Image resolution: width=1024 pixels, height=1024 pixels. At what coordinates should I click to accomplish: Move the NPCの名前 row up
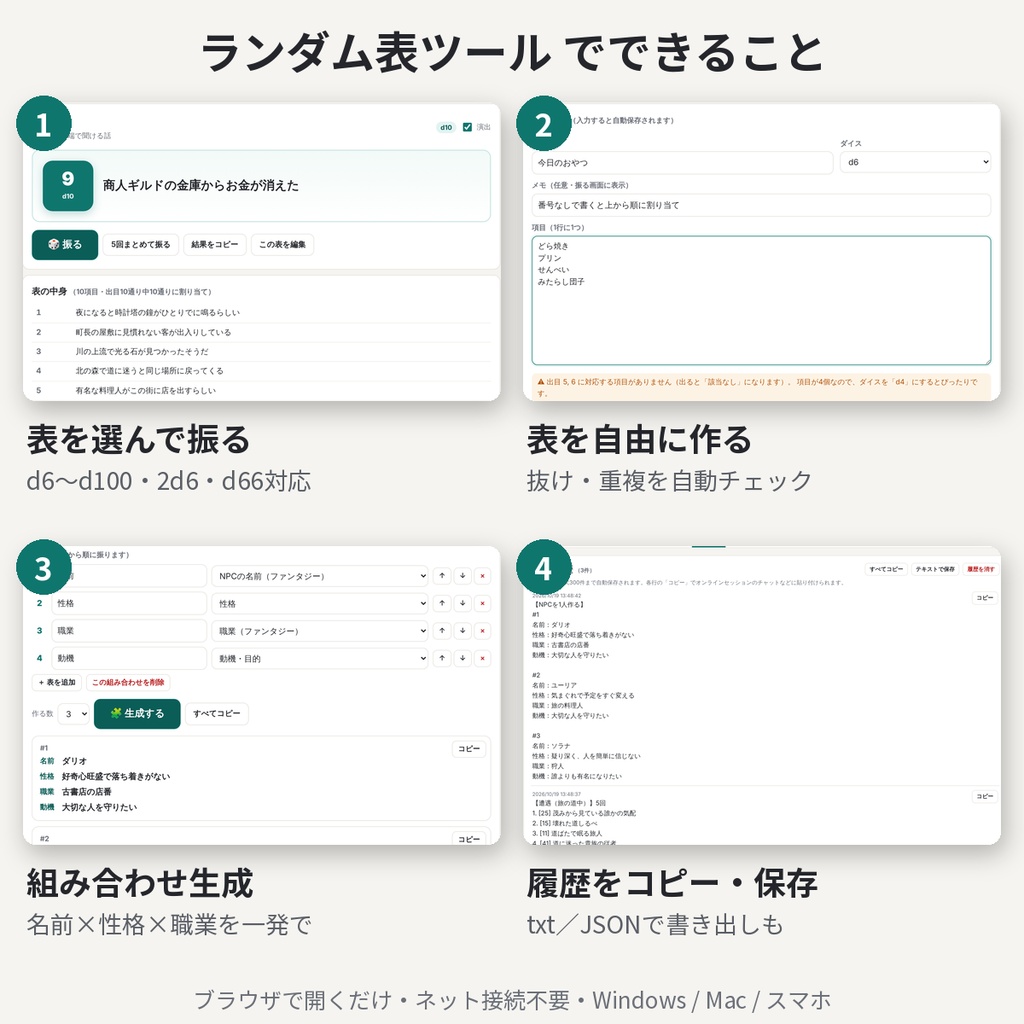coord(442,576)
